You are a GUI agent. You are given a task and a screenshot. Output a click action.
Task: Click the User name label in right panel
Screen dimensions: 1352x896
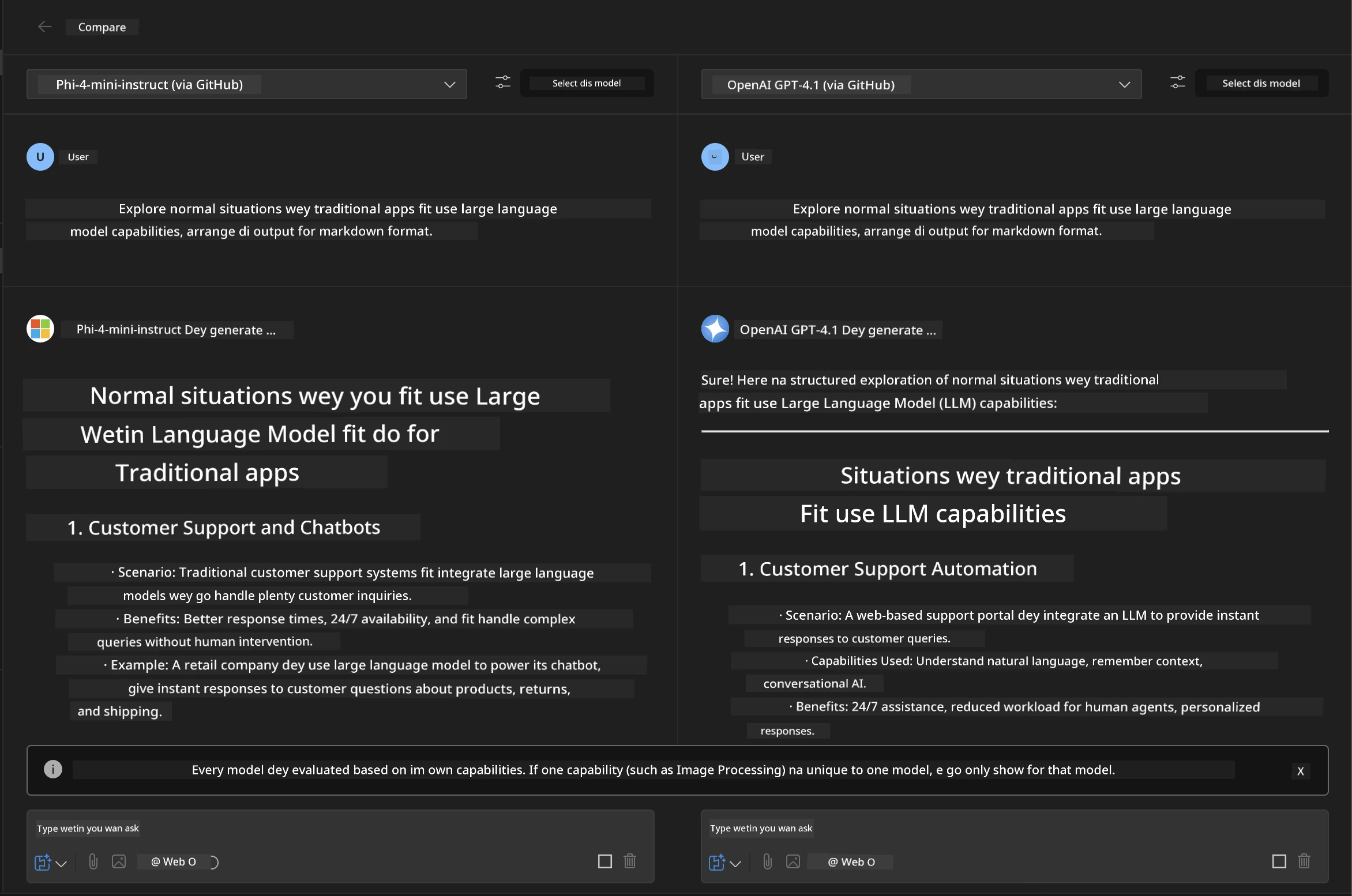tap(753, 157)
